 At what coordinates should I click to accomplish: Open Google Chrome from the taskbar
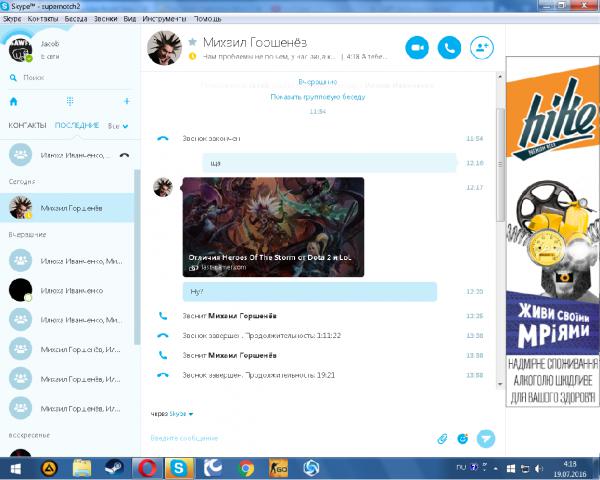point(246,469)
